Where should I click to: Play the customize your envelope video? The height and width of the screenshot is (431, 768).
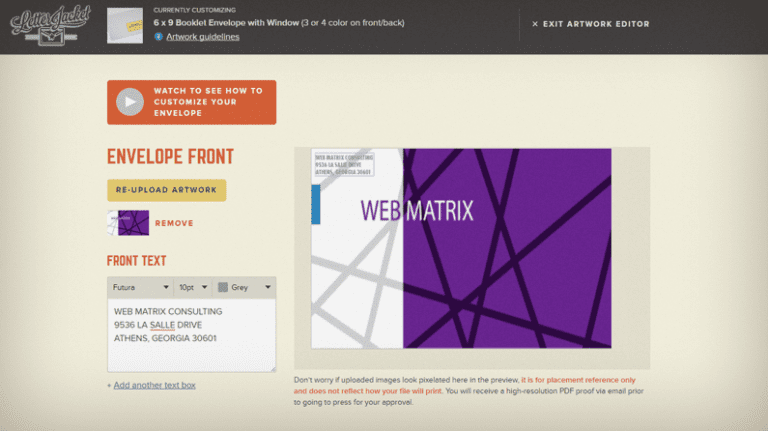coord(192,102)
